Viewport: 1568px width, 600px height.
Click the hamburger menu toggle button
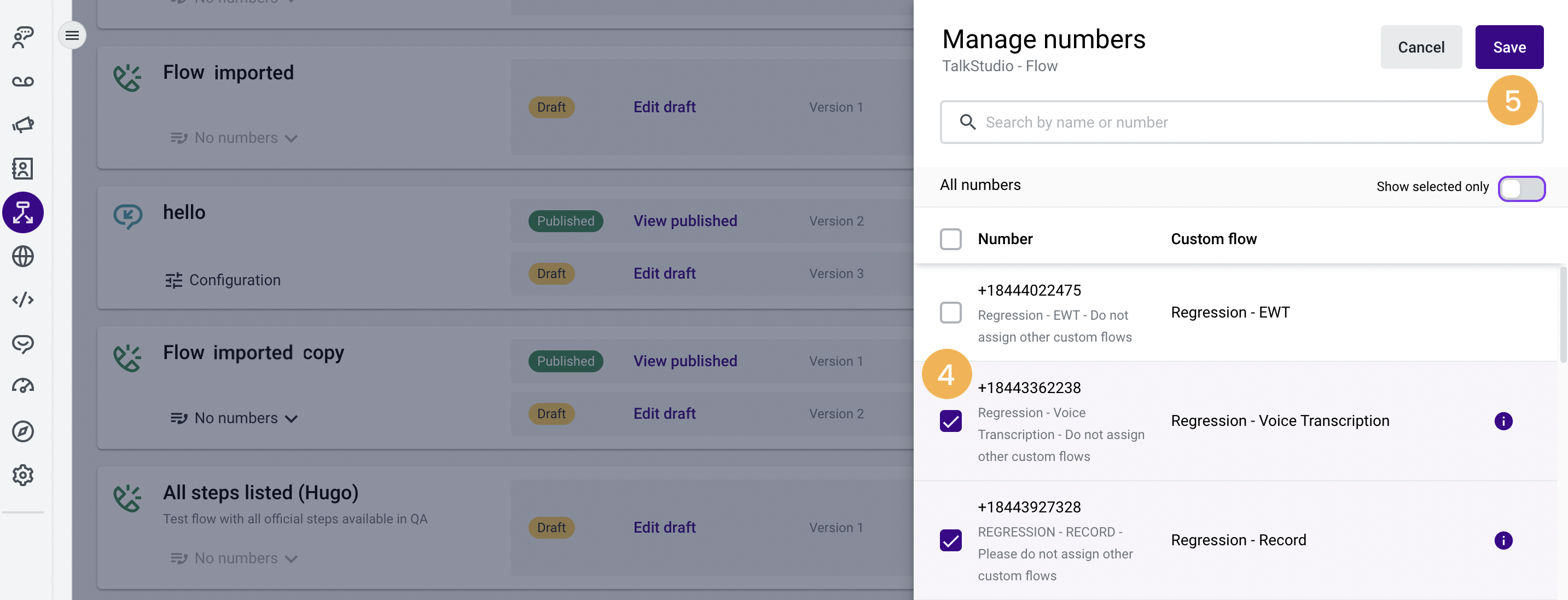pos(72,36)
